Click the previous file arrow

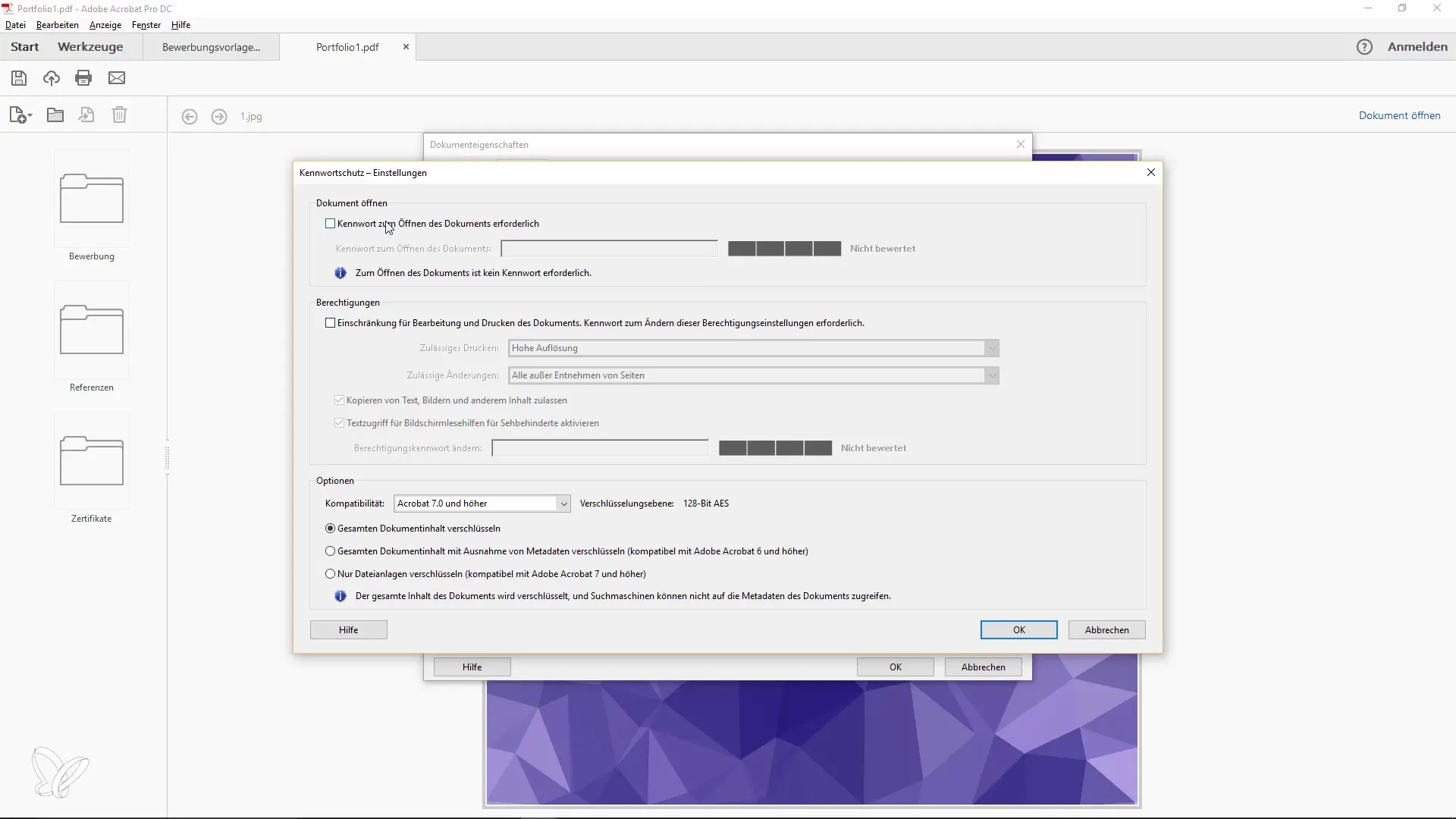[x=190, y=117]
